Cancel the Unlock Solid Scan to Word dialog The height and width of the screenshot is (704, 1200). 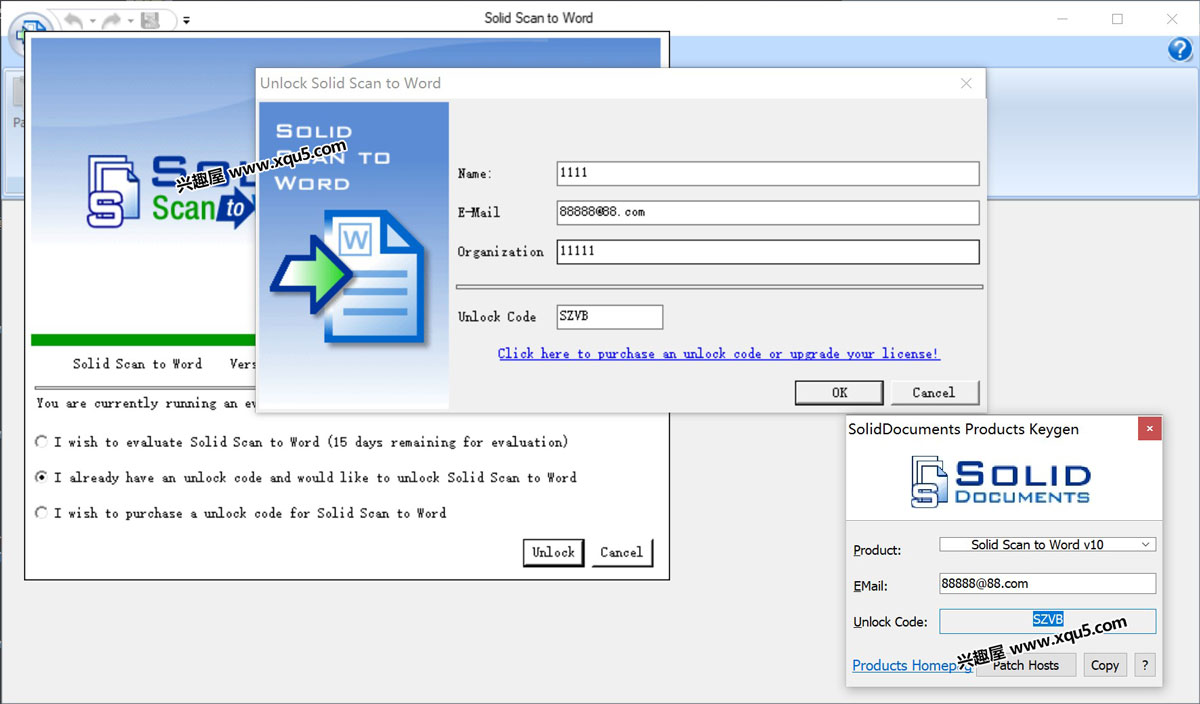point(934,393)
